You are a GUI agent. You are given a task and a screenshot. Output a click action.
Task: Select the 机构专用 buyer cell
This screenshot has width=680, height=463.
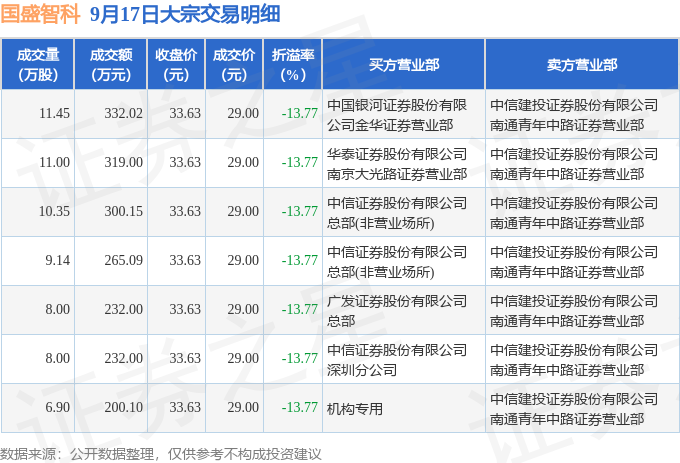point(355,407)
